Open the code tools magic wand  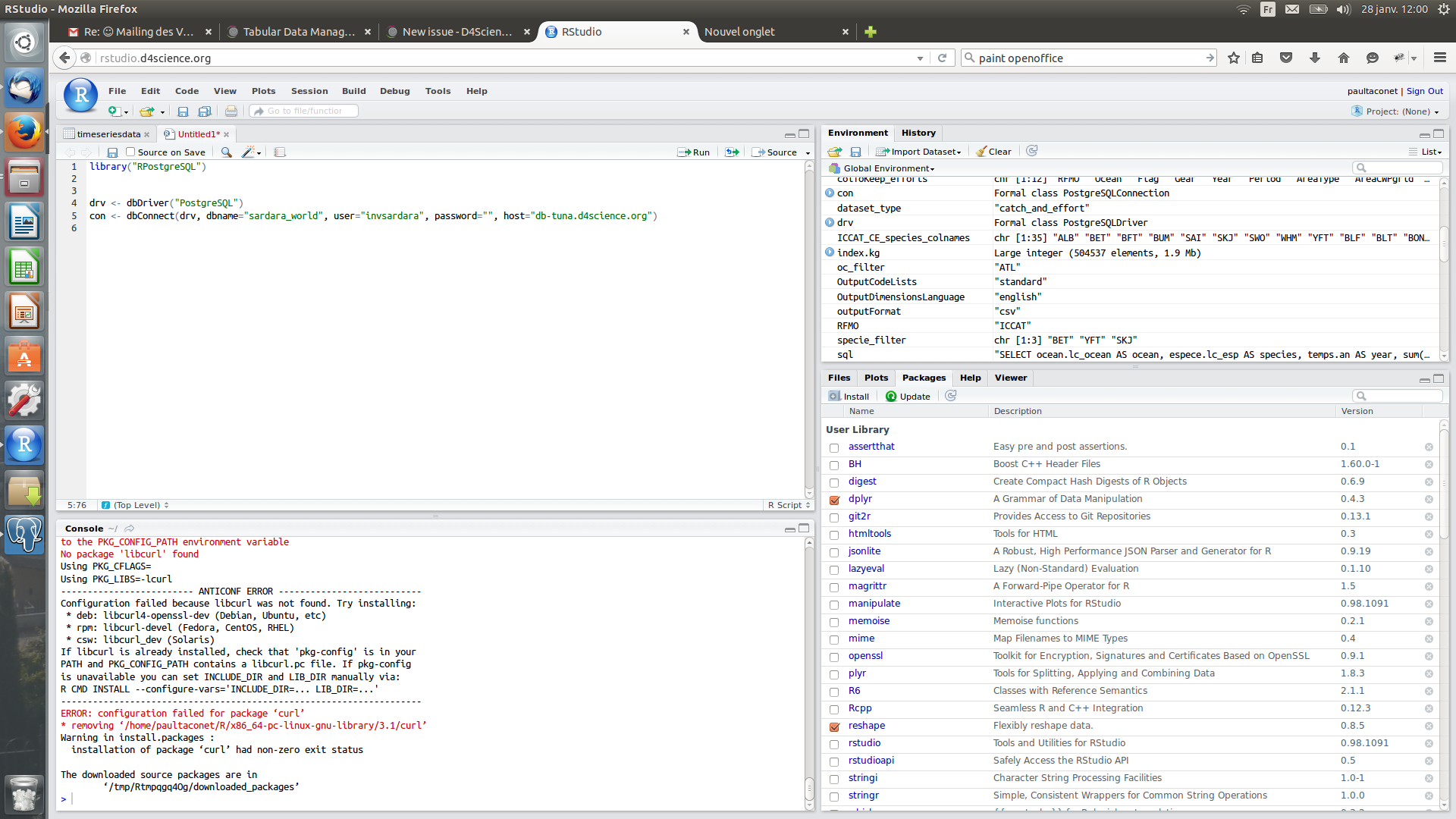(x=248, y=152)
